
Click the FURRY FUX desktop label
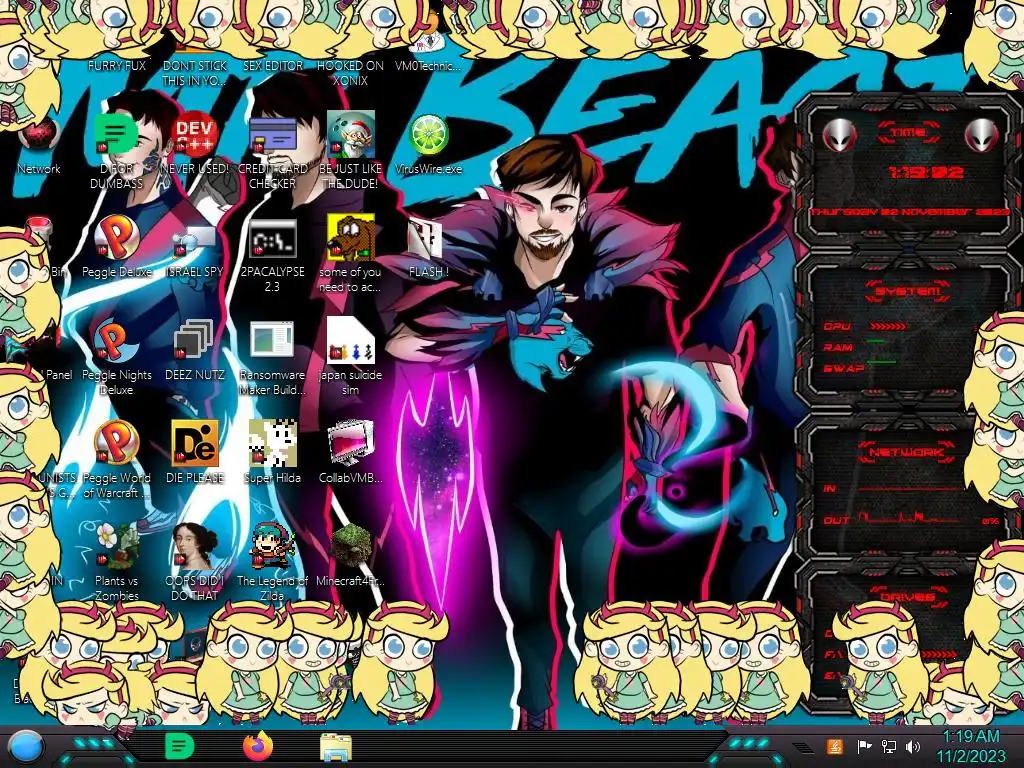click(x=117, y=66)
